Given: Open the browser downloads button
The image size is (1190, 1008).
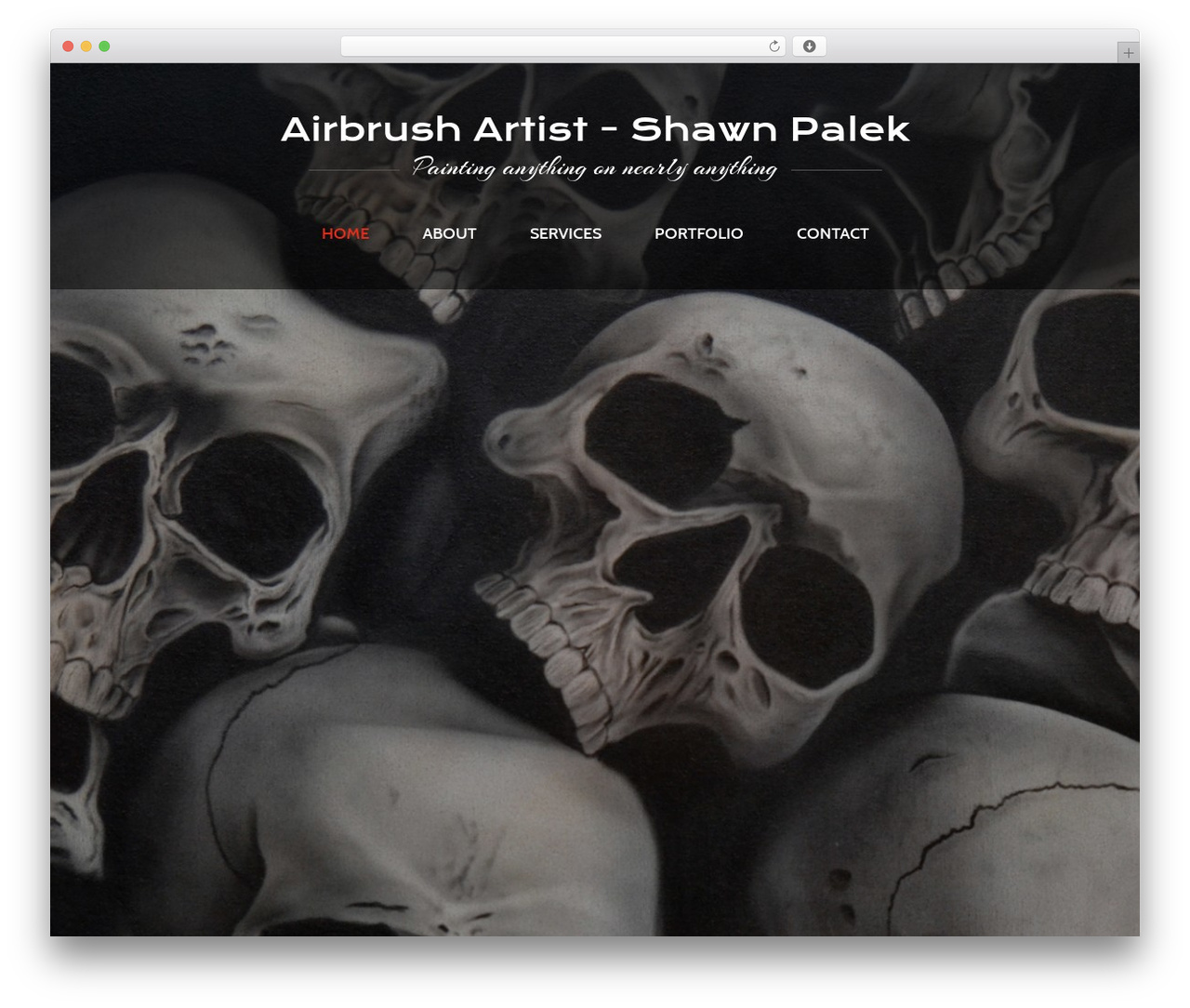Looking at the screenshot, I should click(809, 46).
